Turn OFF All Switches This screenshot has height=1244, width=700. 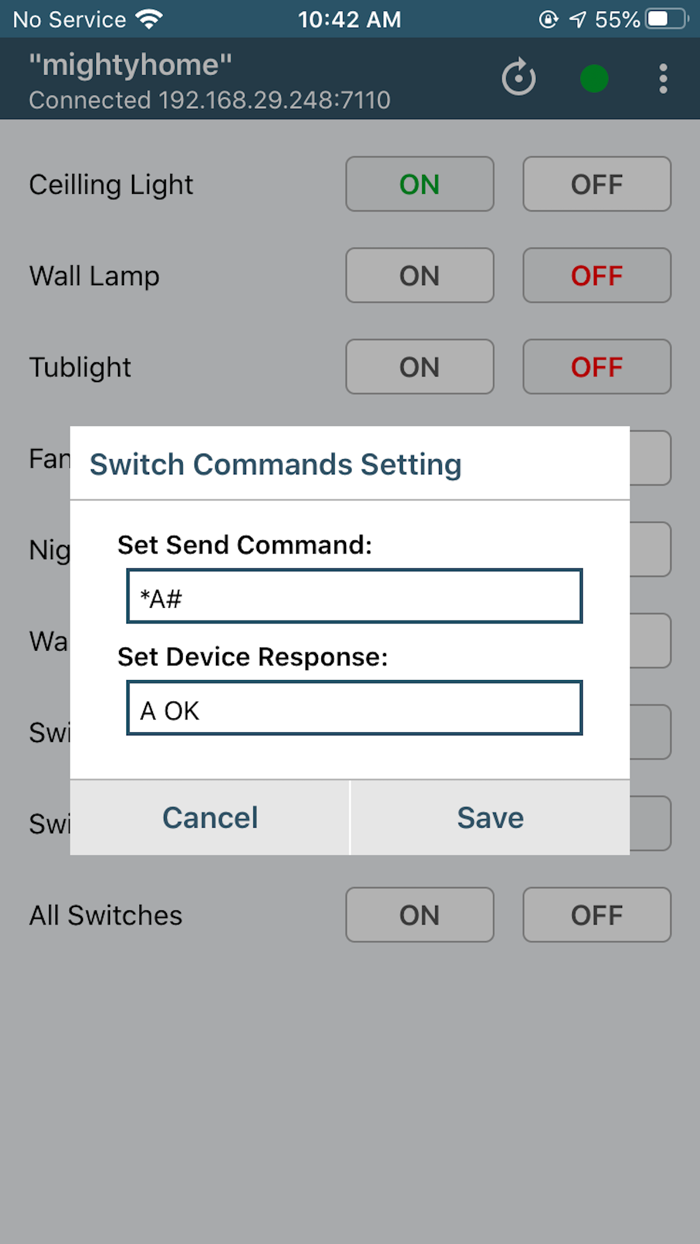coord(596,914)
